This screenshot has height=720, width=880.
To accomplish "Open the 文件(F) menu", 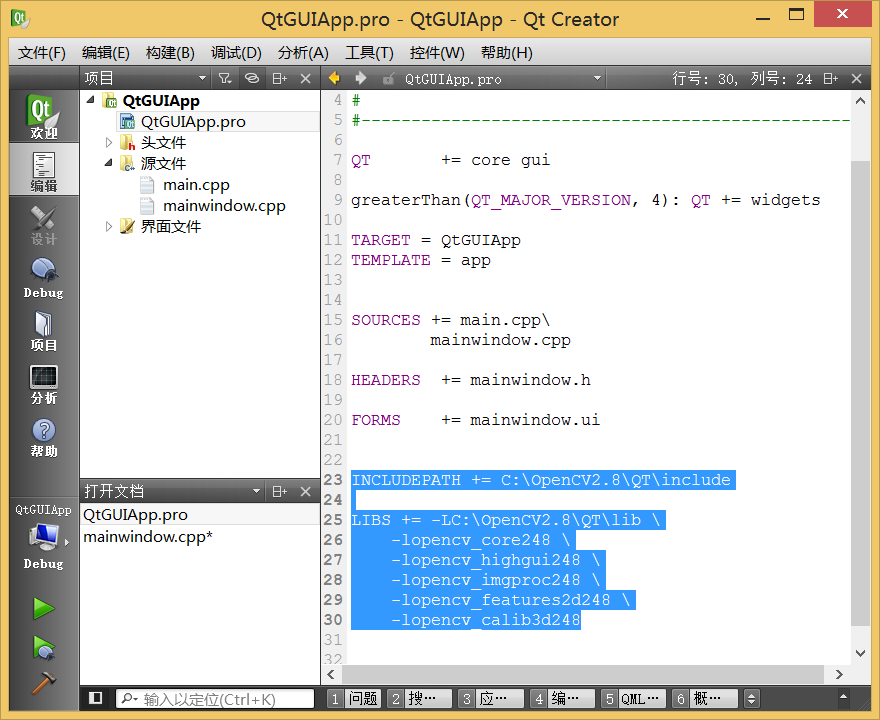I will 42,53.
